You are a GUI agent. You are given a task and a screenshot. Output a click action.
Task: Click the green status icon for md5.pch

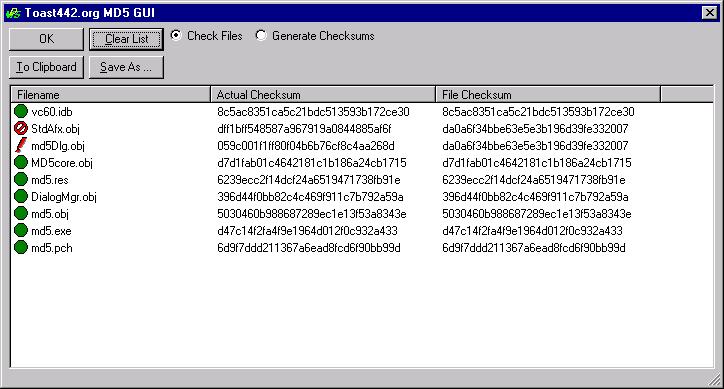pyautogui.click(x=21, y=247)
